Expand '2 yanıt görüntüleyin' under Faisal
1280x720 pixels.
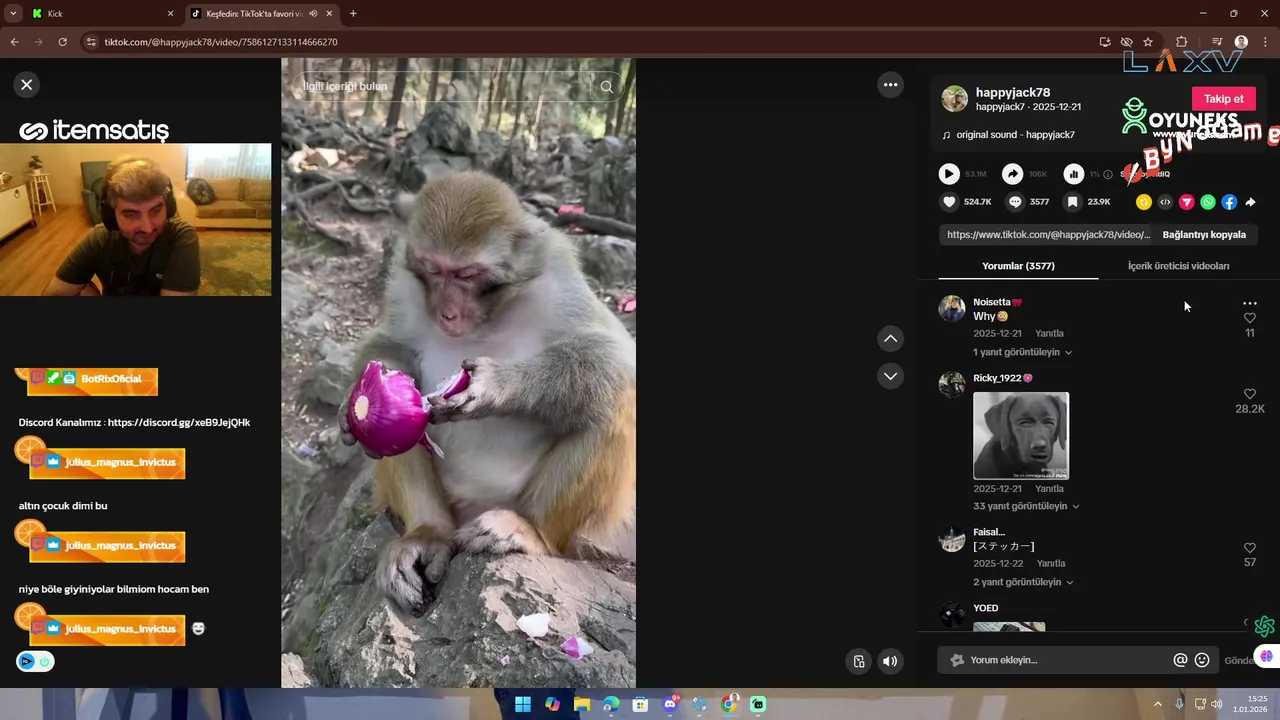[1023, 582]
